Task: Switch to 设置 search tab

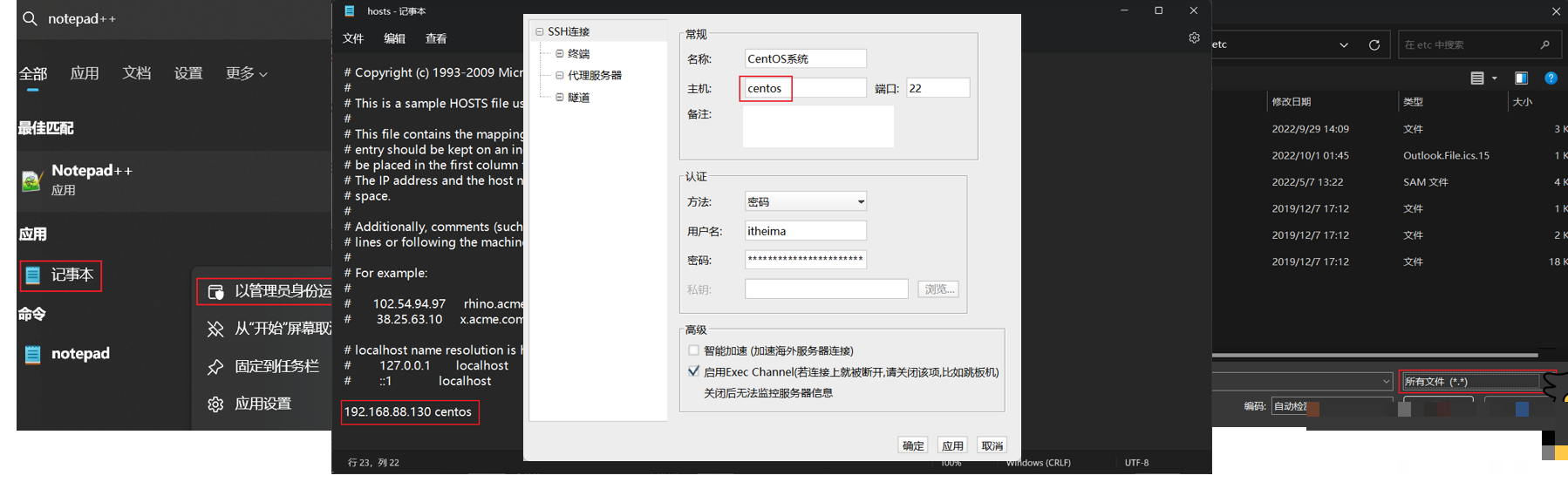Action: 188,73
